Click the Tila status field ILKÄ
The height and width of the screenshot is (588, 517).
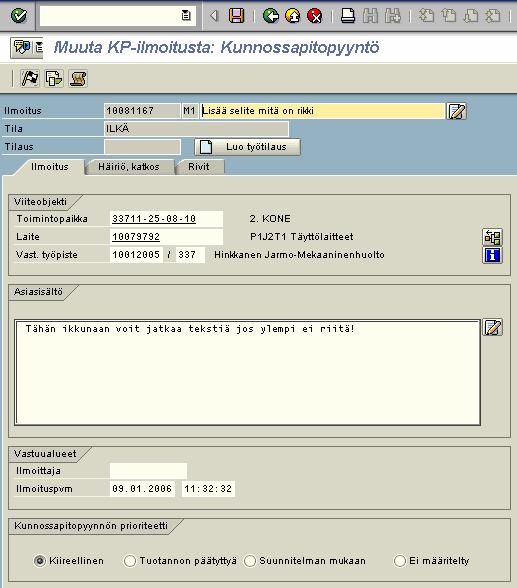pyautogui.click(x=196, y=129)
